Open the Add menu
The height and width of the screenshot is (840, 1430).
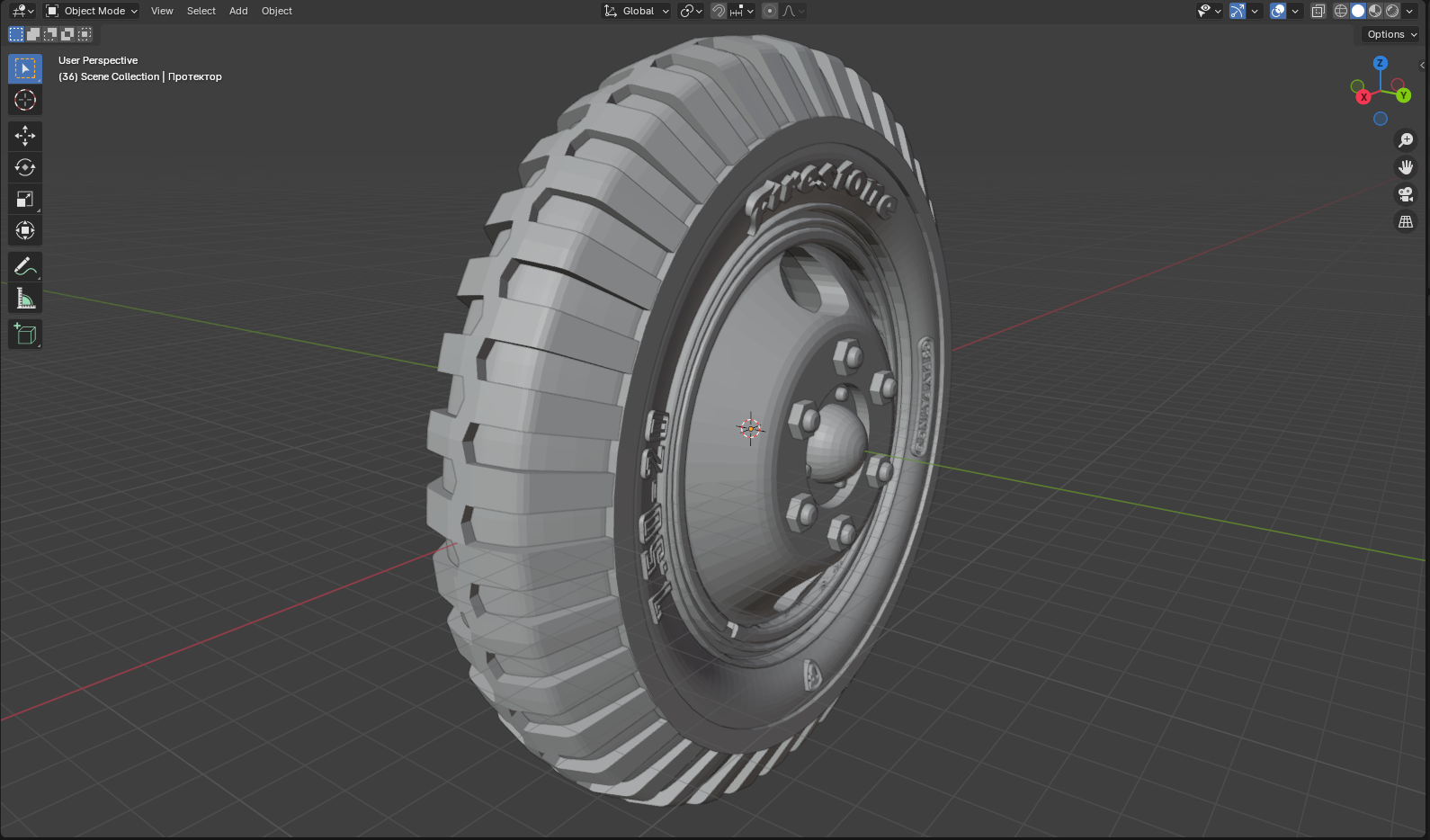click(x=238, y=11)
